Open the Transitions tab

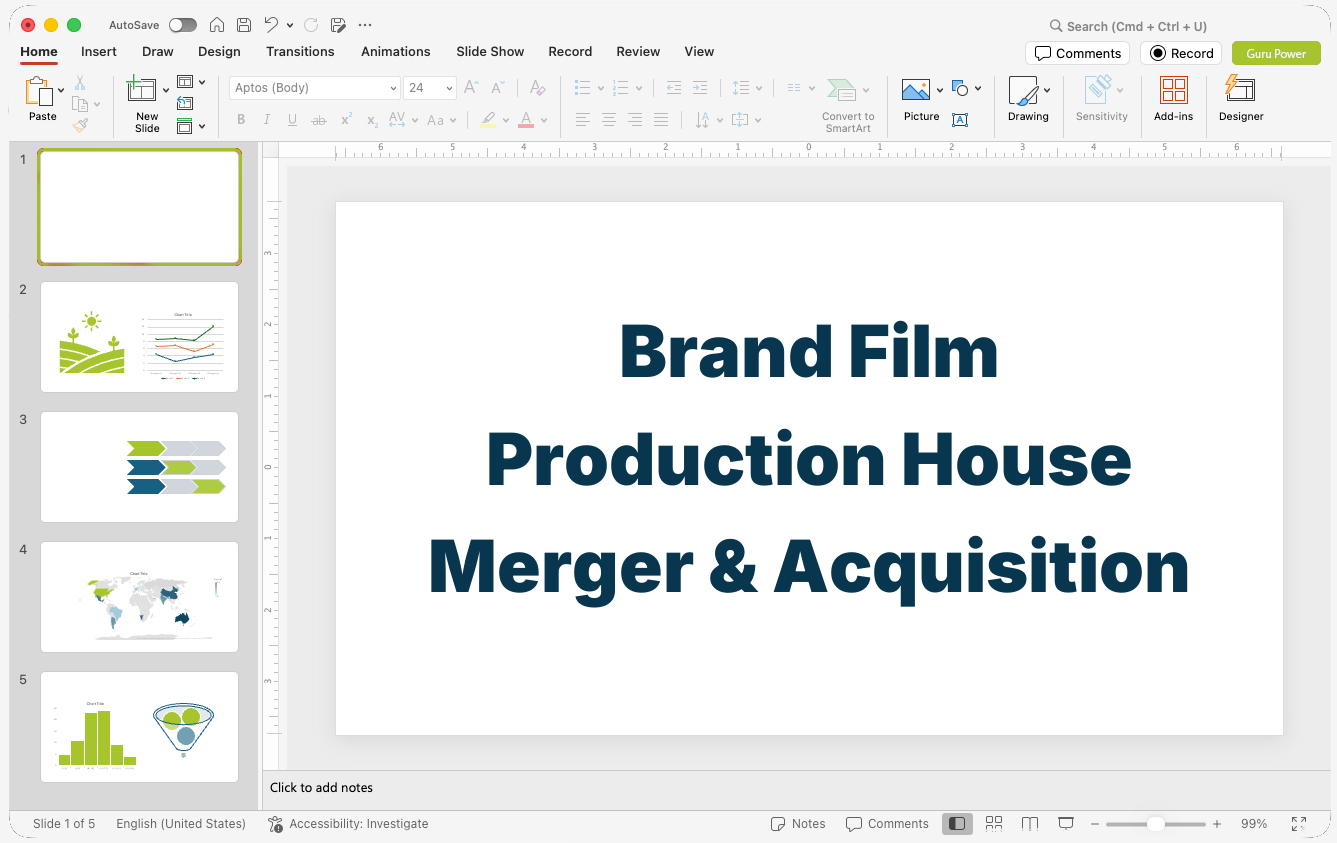[x=300, y=52]
